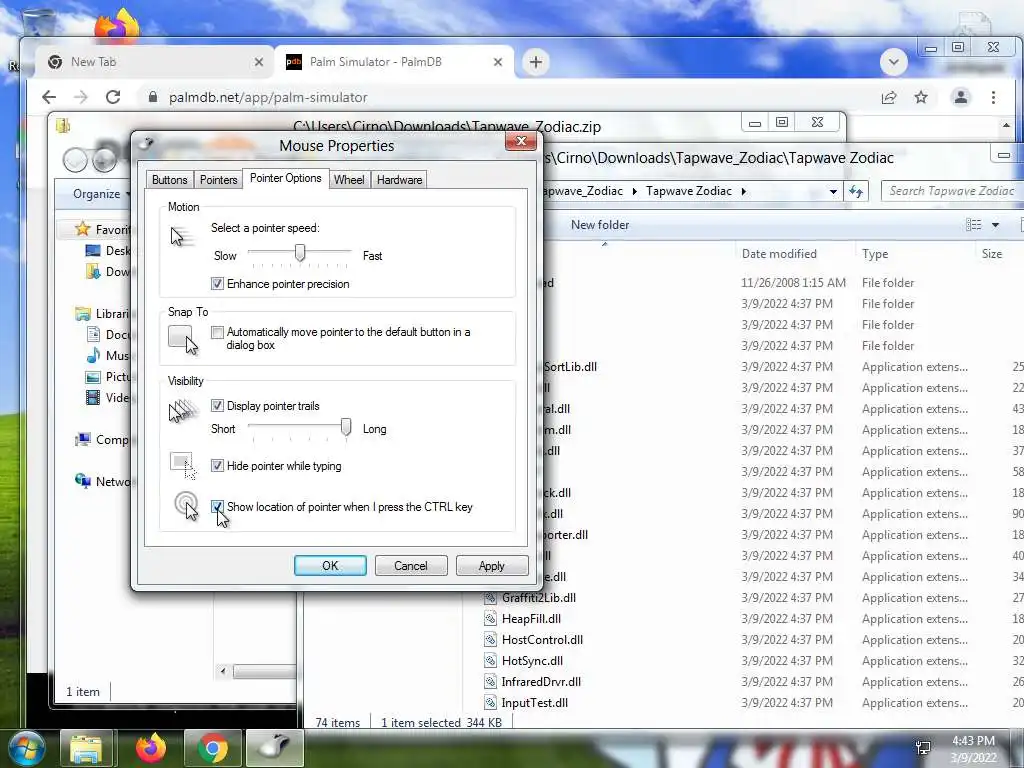Sort by Type column header
The width and height of the screenshot is (1024, 768).
pyautogui.click(x=874, y=254)
